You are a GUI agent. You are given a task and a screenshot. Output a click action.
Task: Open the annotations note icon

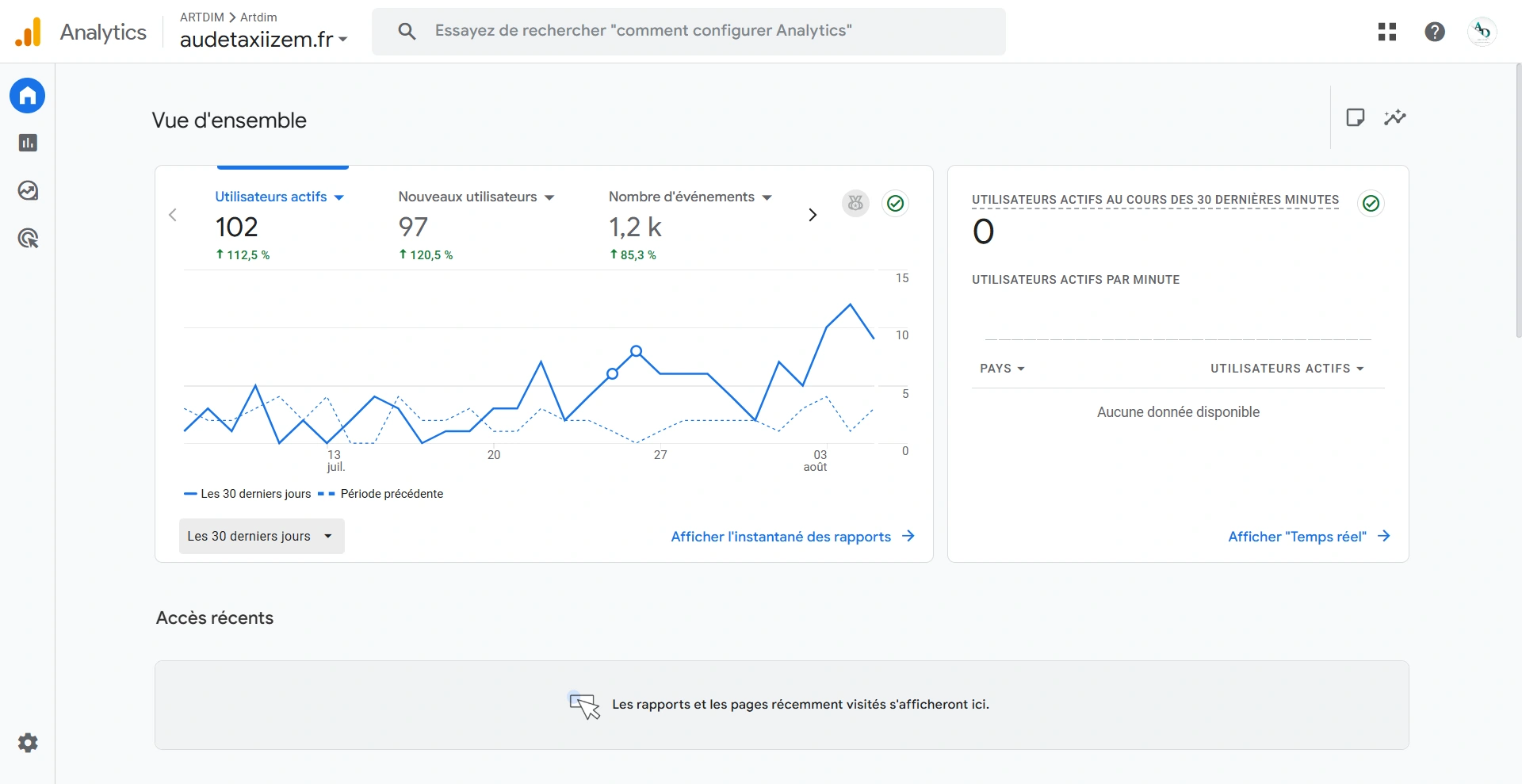tap(1356, 117)
